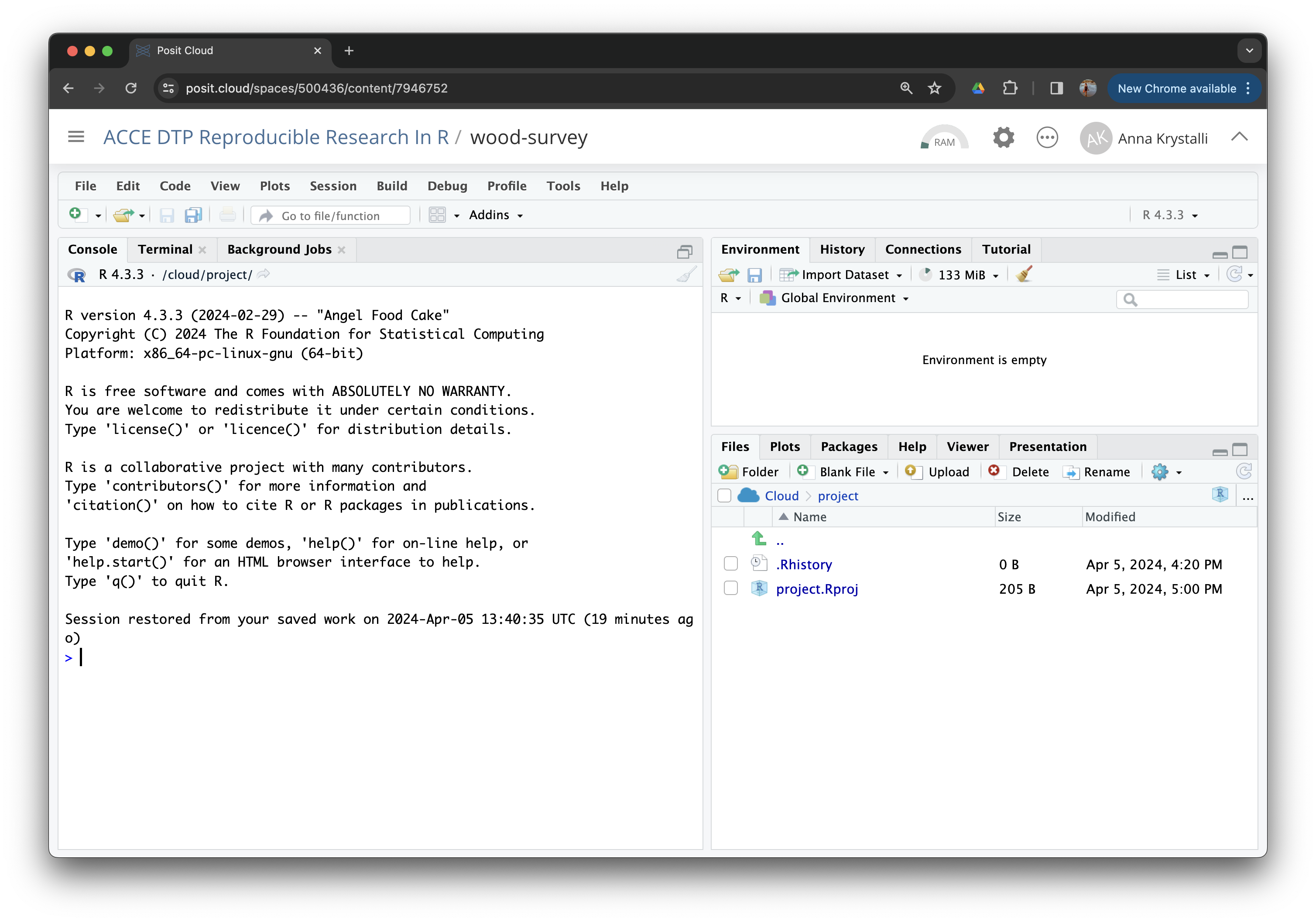
Task: Open the 133 MiB memory usage dropdown
Action: tap(959, 275)
